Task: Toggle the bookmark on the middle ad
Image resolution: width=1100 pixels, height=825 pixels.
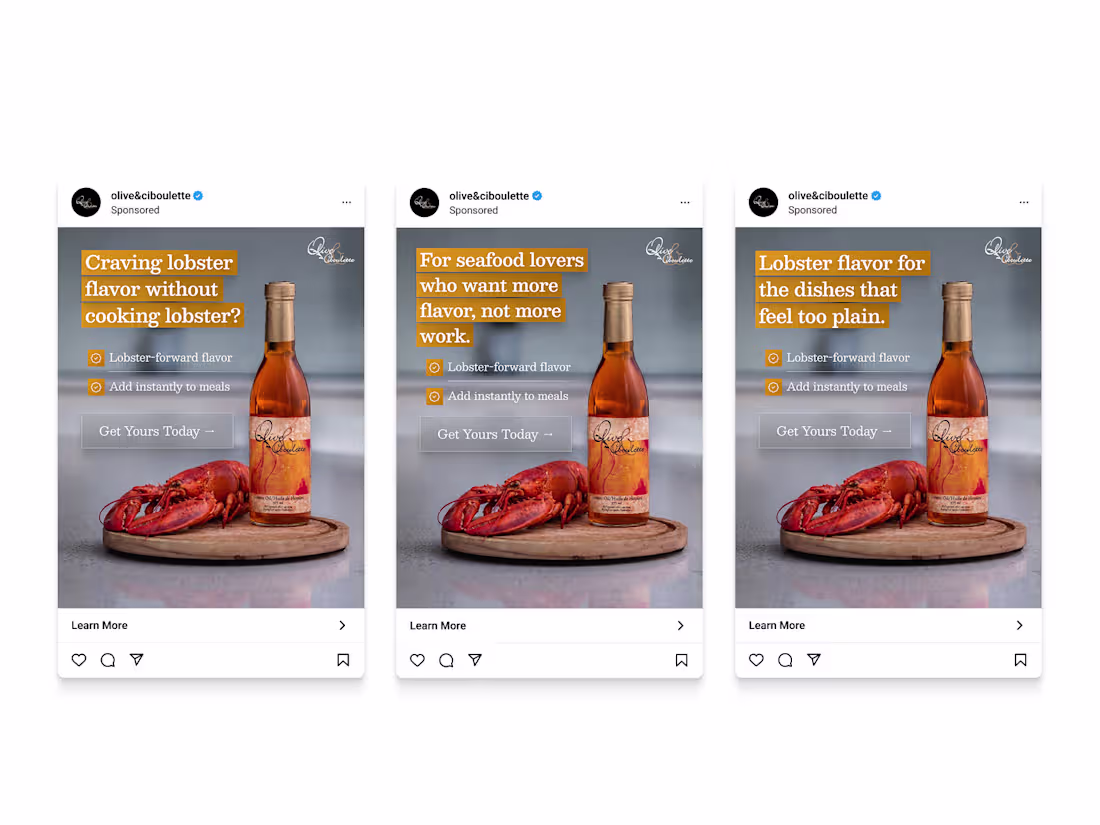Action: (681, 660)
